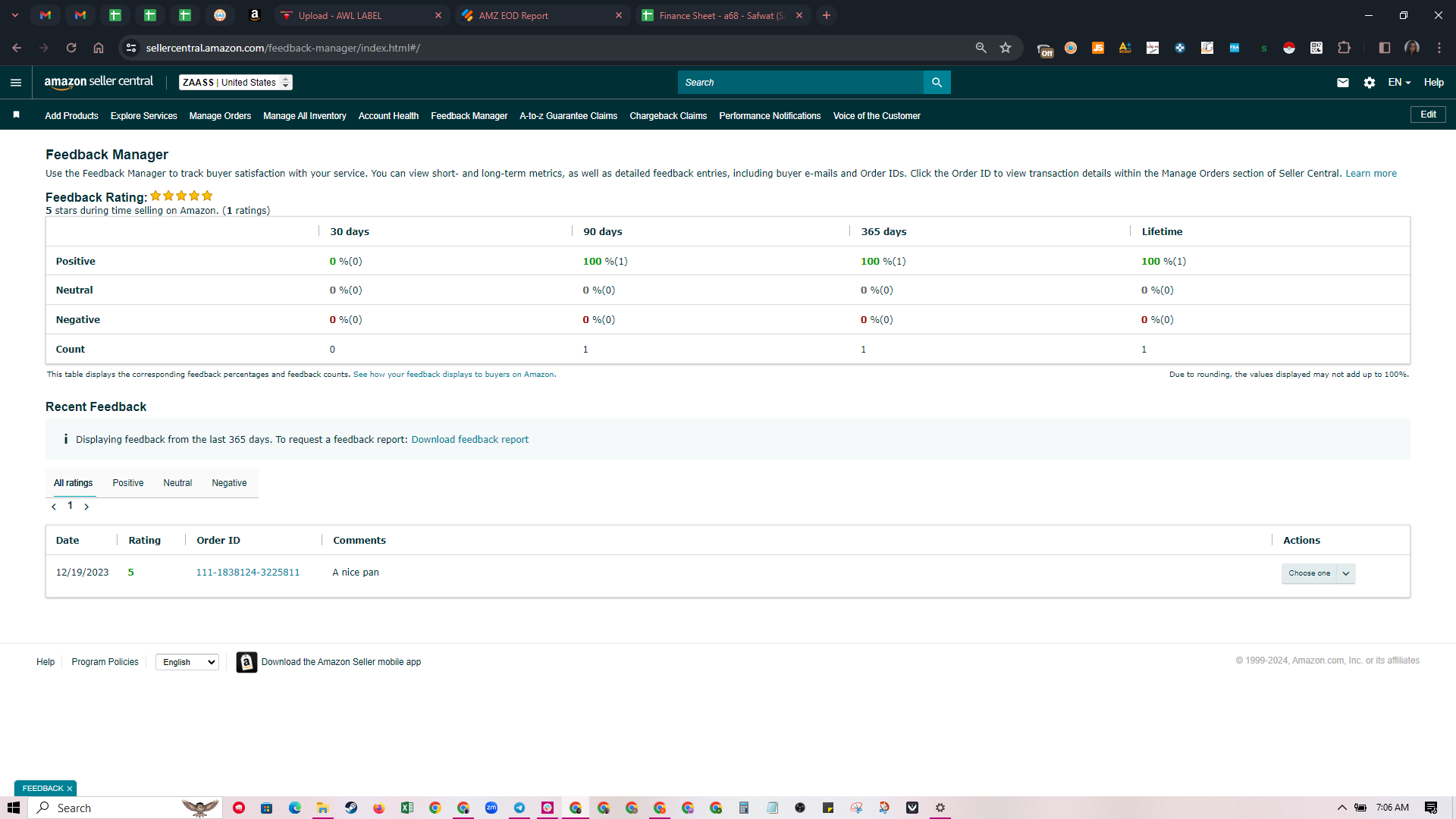The image size is (1456, 819).
Task: Go to browser home page
Action: click(x=99, y=48)
